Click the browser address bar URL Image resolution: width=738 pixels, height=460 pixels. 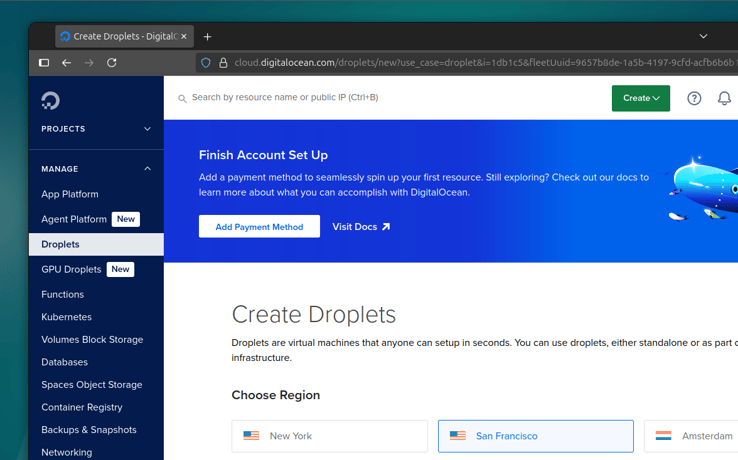point(485,63)
